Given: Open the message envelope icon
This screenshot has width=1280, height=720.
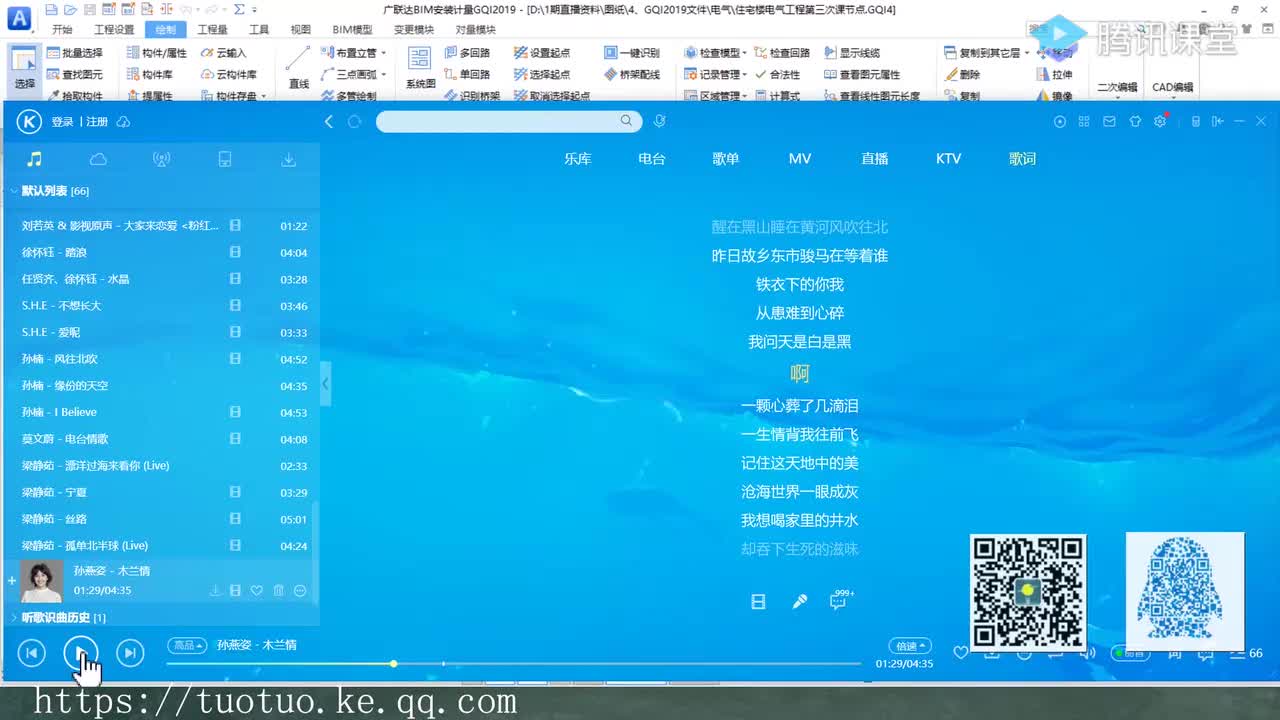Looking at the screenshot, I should (1109, 121).
